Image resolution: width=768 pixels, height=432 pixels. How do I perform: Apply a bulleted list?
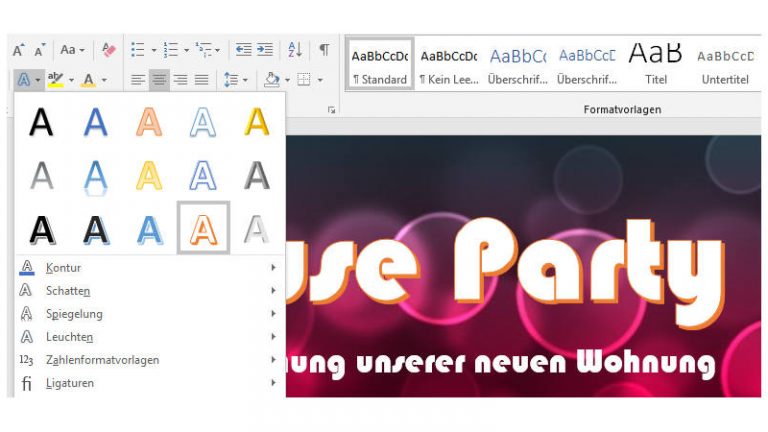[x=137, y=49]
